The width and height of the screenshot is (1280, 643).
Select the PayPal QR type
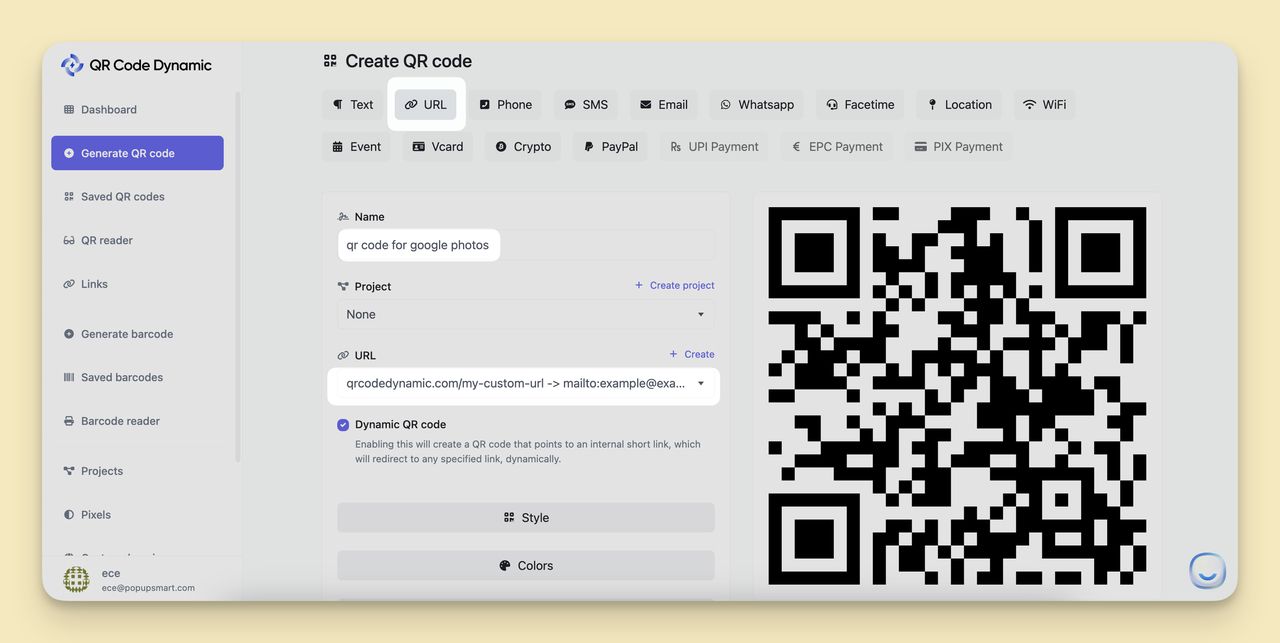[610, 147]
